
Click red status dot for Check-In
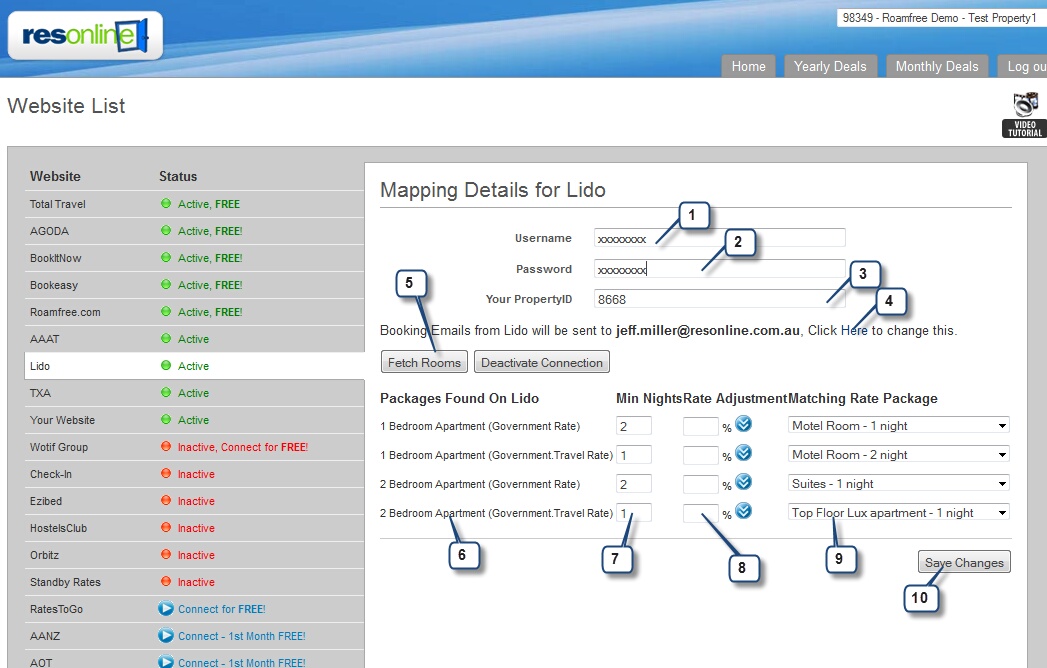coord(166,474)
